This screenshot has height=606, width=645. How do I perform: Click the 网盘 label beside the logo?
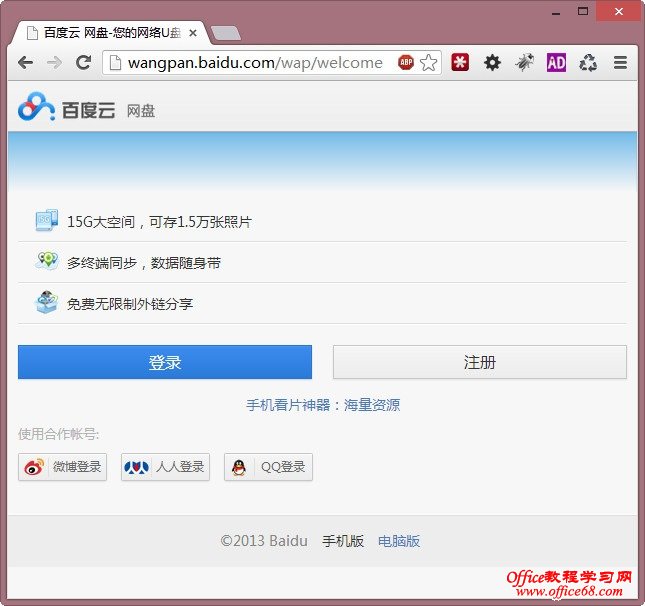pyautogui.click(x=141, y=111)
